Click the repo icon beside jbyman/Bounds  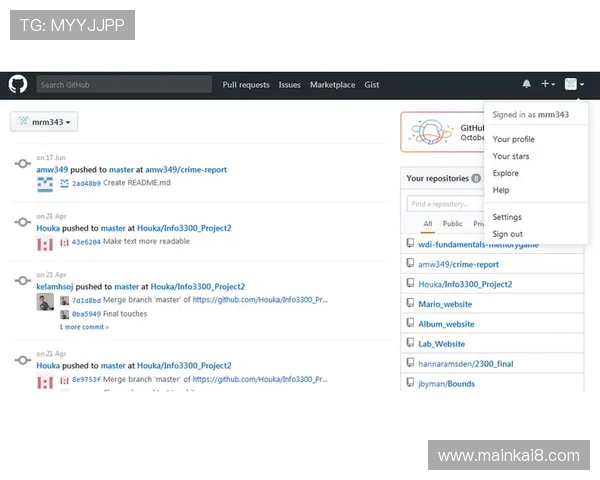[410, 383]
